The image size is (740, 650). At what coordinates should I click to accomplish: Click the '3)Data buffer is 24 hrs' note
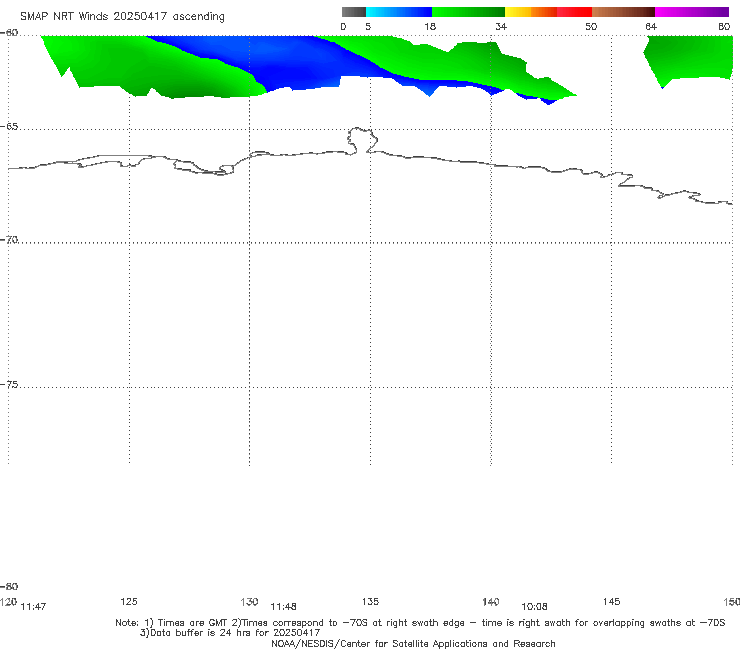230,633
